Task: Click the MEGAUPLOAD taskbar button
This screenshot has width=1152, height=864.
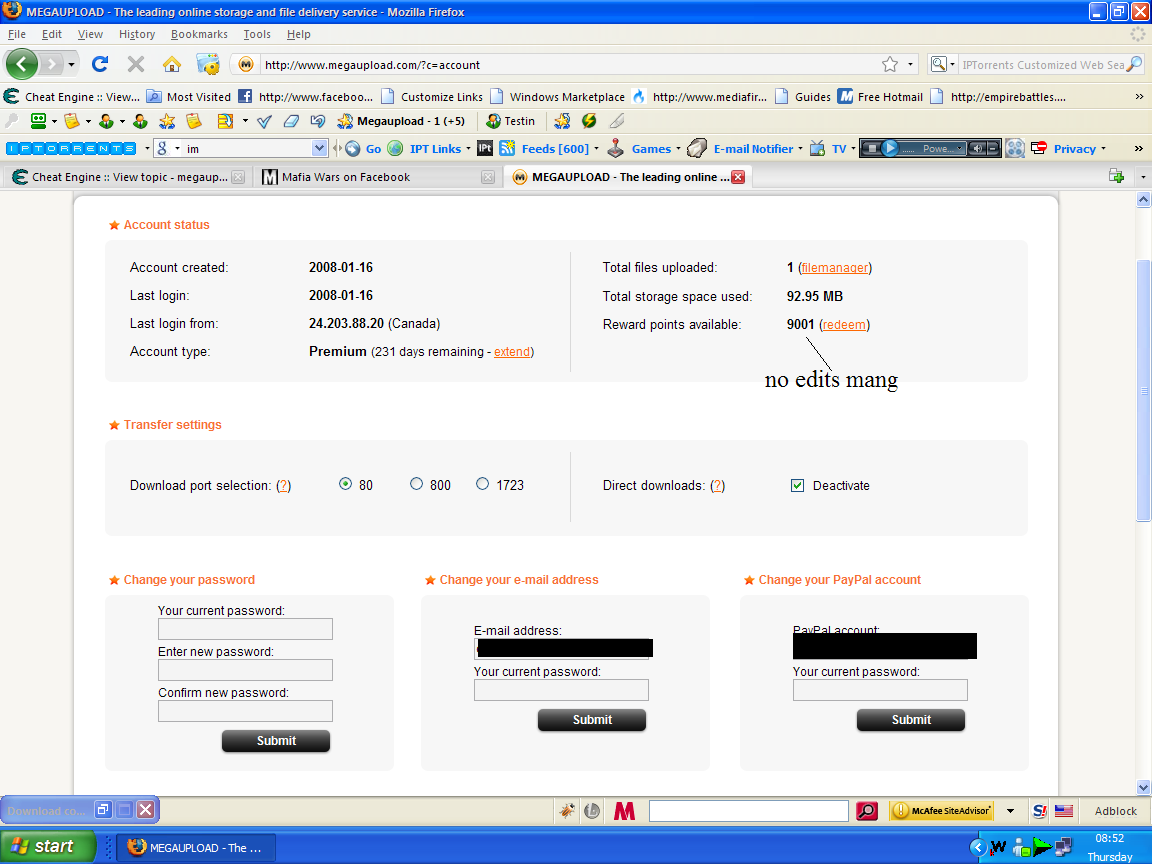Action: pyautogui.click(x=197, y=848)
